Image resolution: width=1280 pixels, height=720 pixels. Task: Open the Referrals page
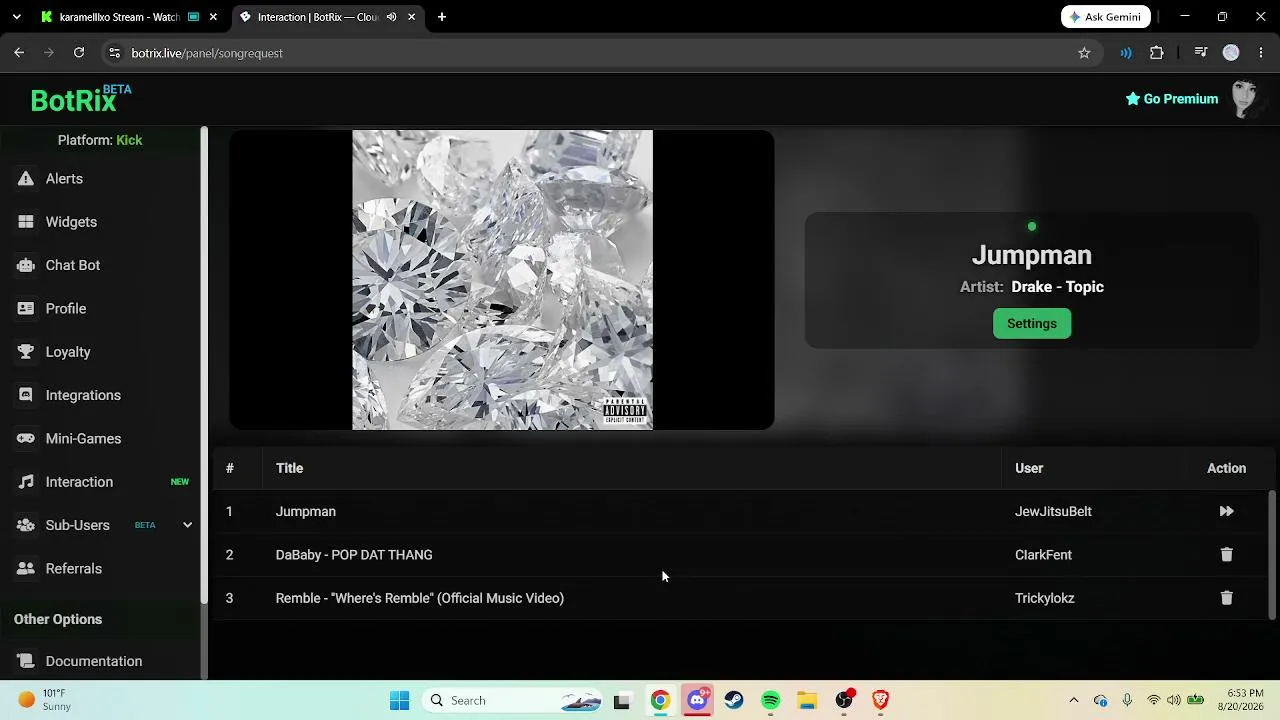pyautogui.click(x=74, y=569)
